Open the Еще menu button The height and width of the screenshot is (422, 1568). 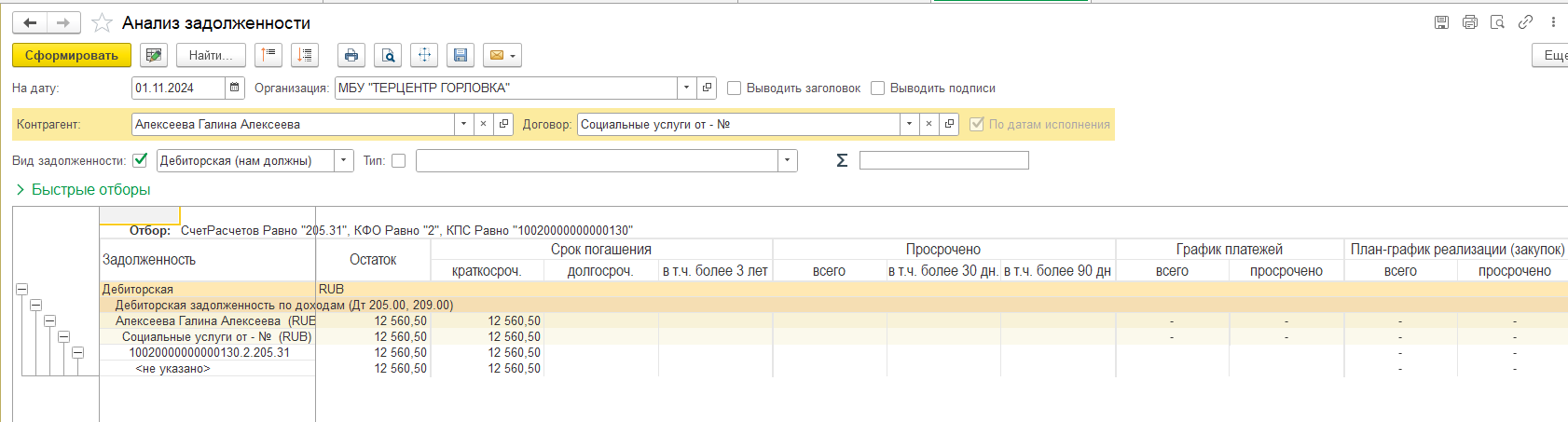1550,55
